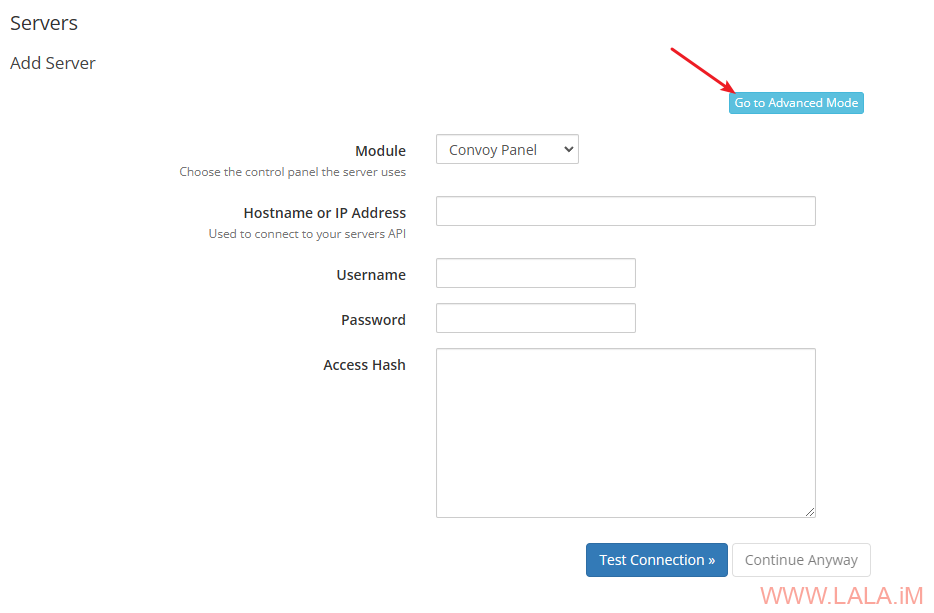This screenshot has height=613, width=934.
Task: Click into the Username text box
Action: pos(535,273)
